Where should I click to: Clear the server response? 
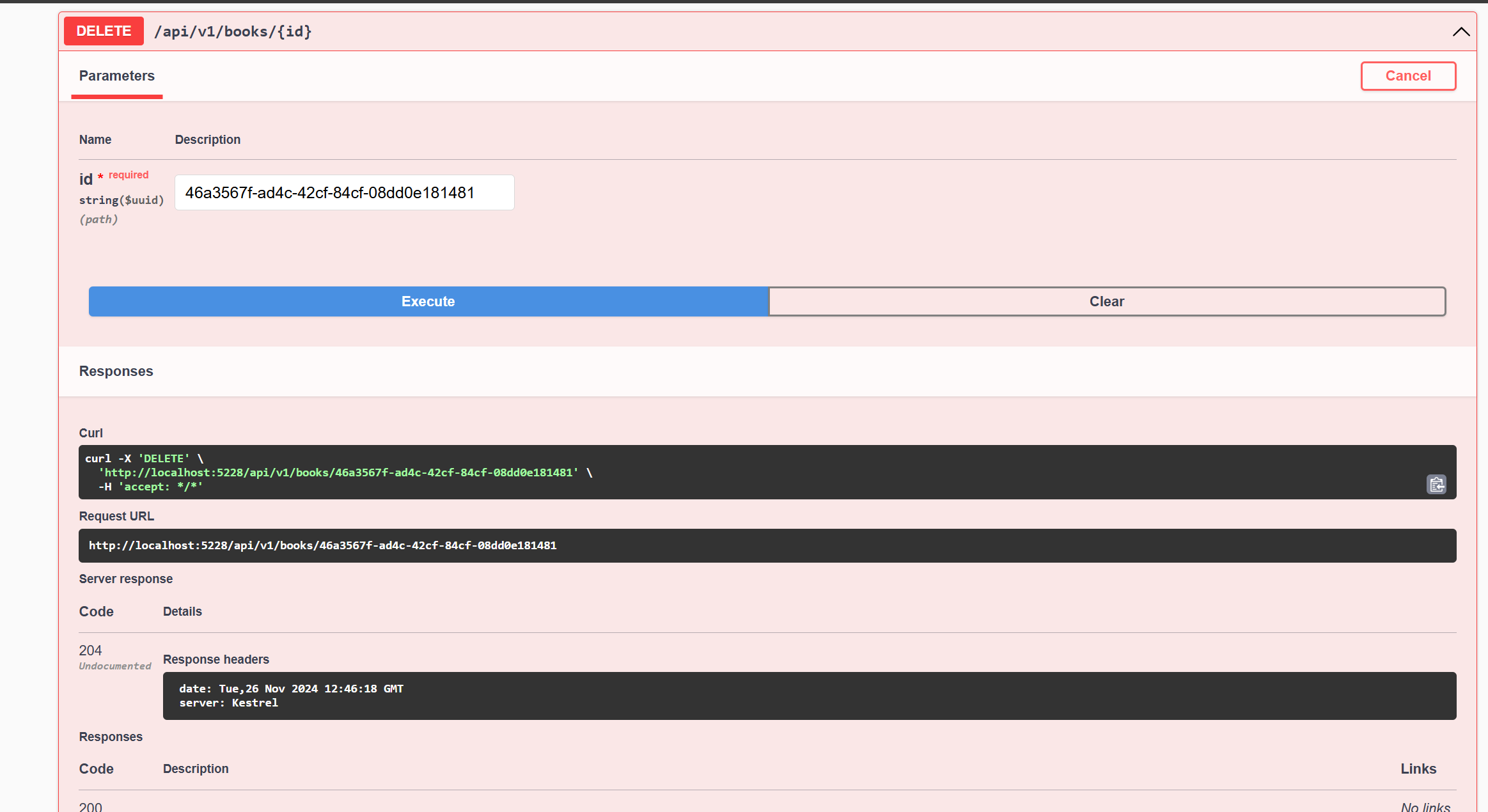click(1107, 301)
